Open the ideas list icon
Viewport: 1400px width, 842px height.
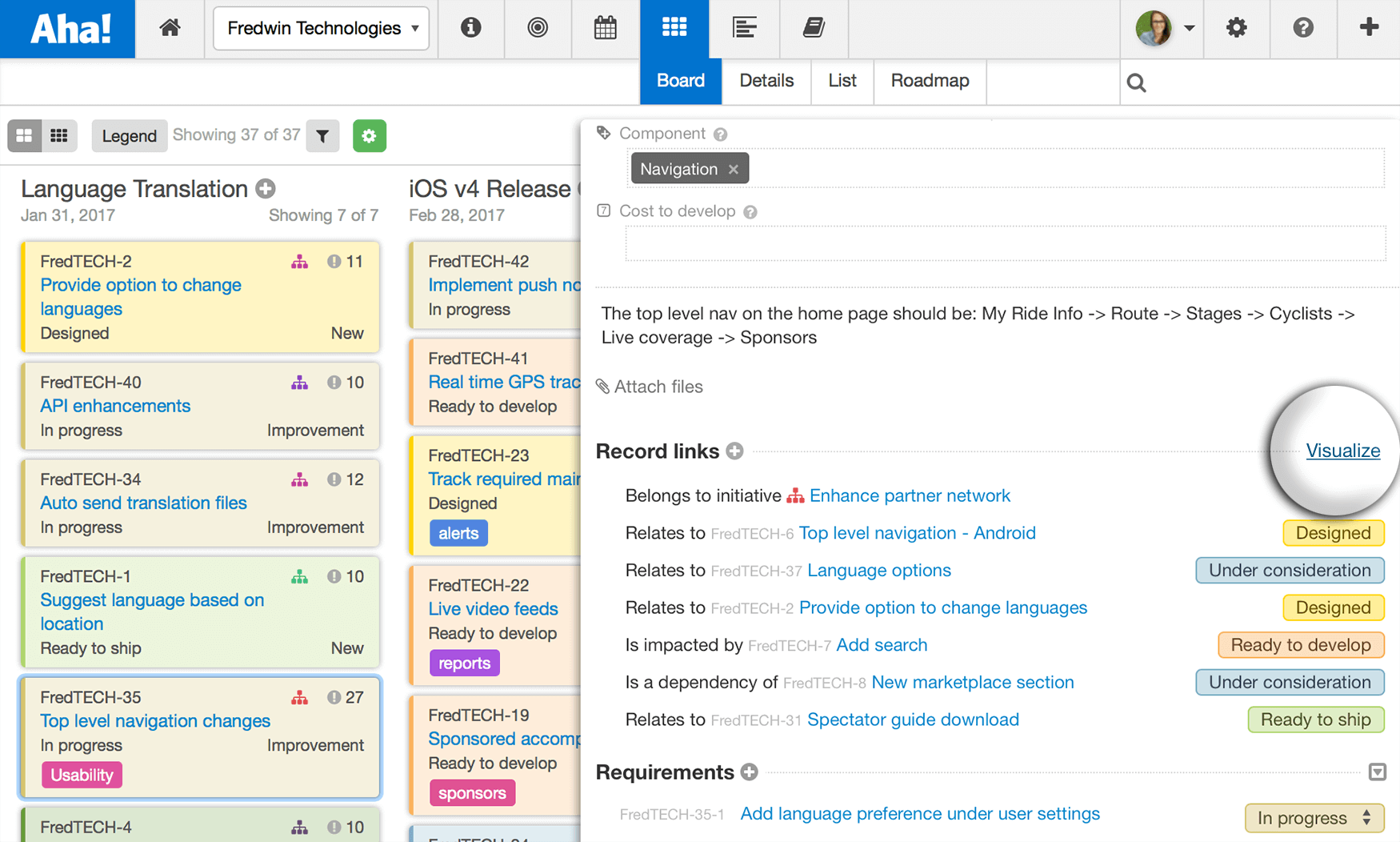pyautogui.click(x=744, y=28)
